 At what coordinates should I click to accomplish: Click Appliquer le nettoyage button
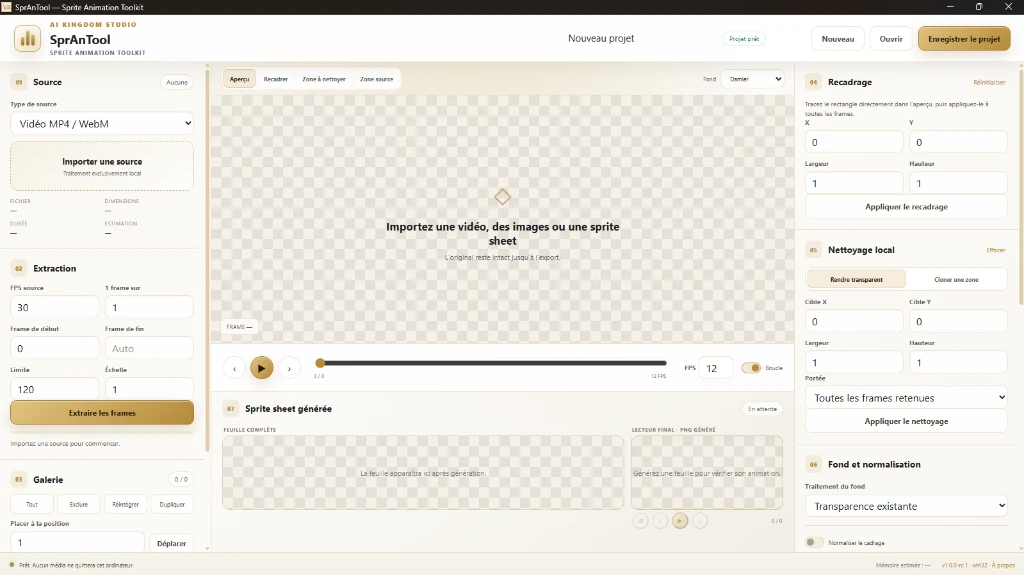[906, 421]
